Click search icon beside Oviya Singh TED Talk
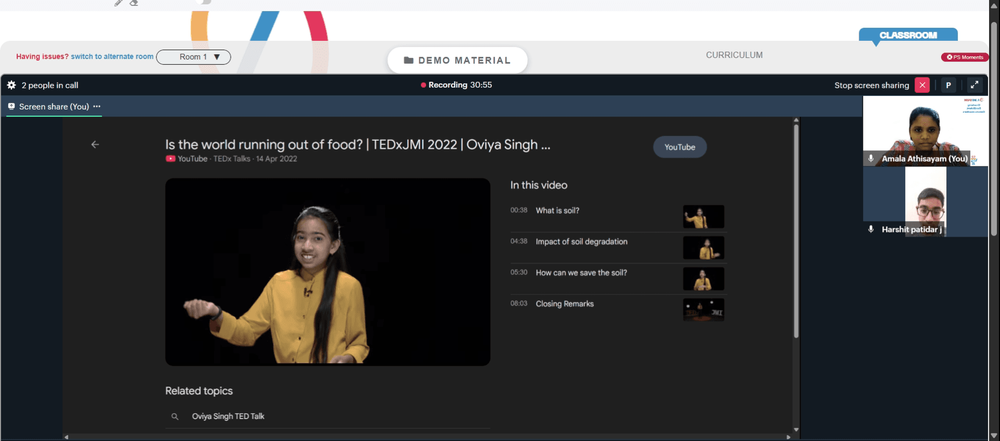This screenshot has width=1000, height=441. 175,417
